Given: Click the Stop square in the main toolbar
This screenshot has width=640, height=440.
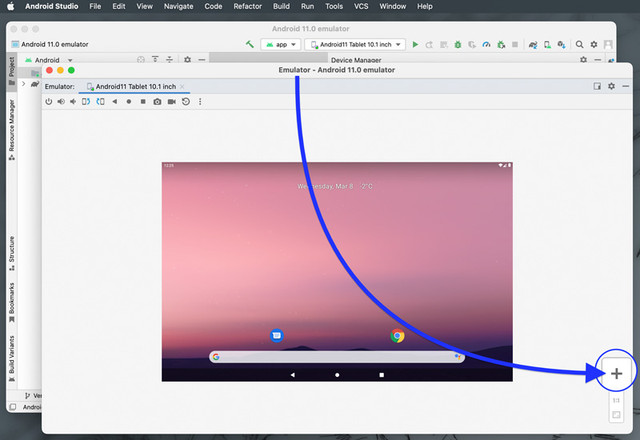Looking at the screenshot, I should point(515,44).
